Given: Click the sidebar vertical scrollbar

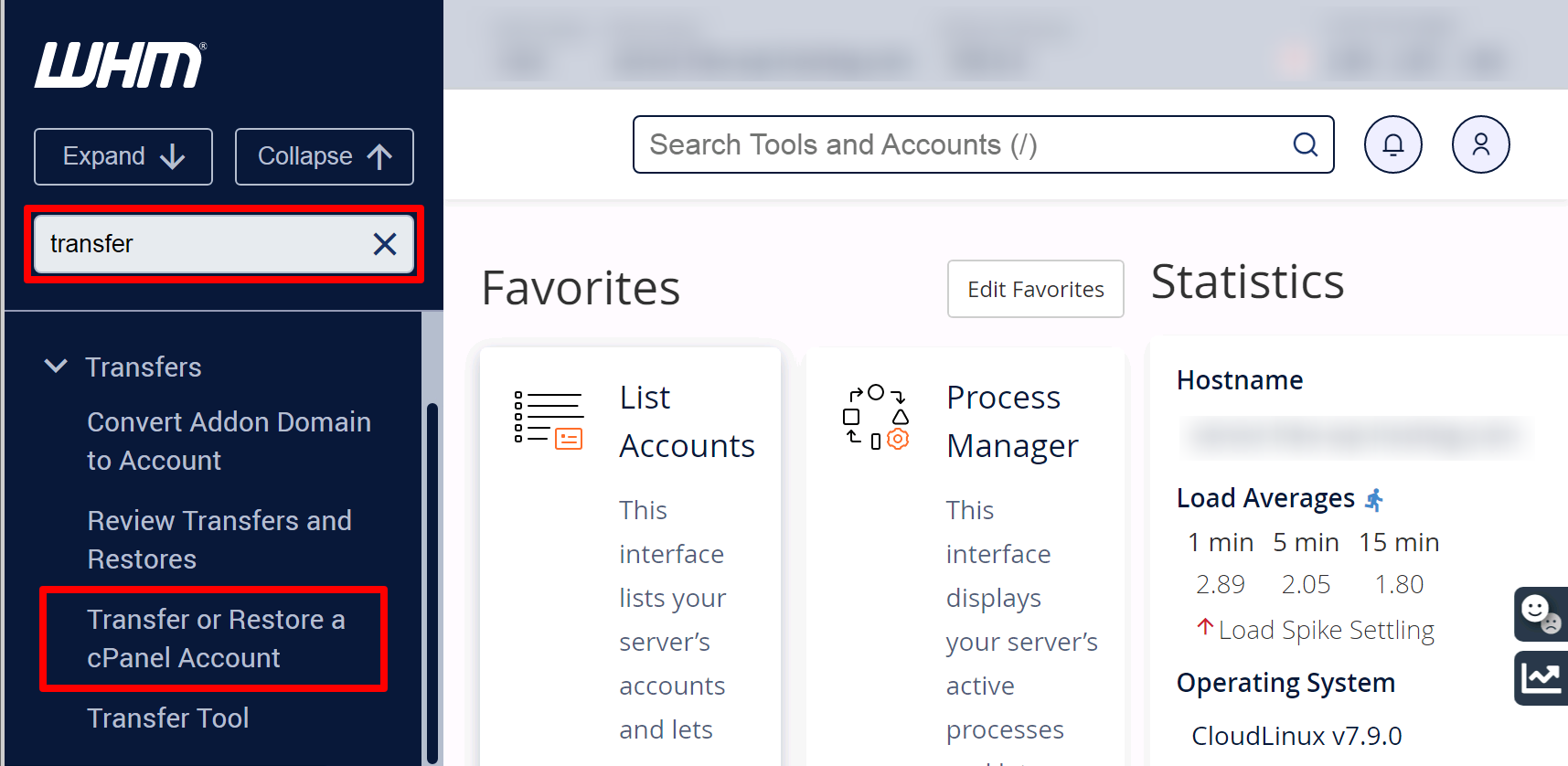Looking at the screenshot, I should [432, 581].
